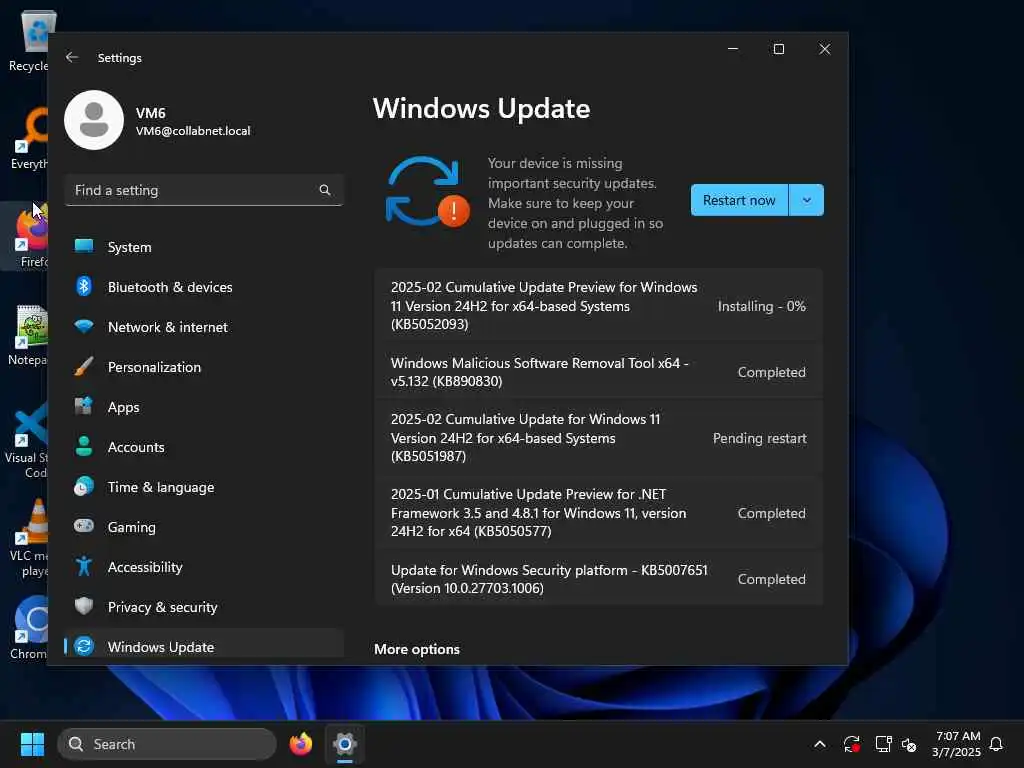Go to Bluetooth & devices
The height and width of the screenshot is (768, 1024).
(204, 287)
